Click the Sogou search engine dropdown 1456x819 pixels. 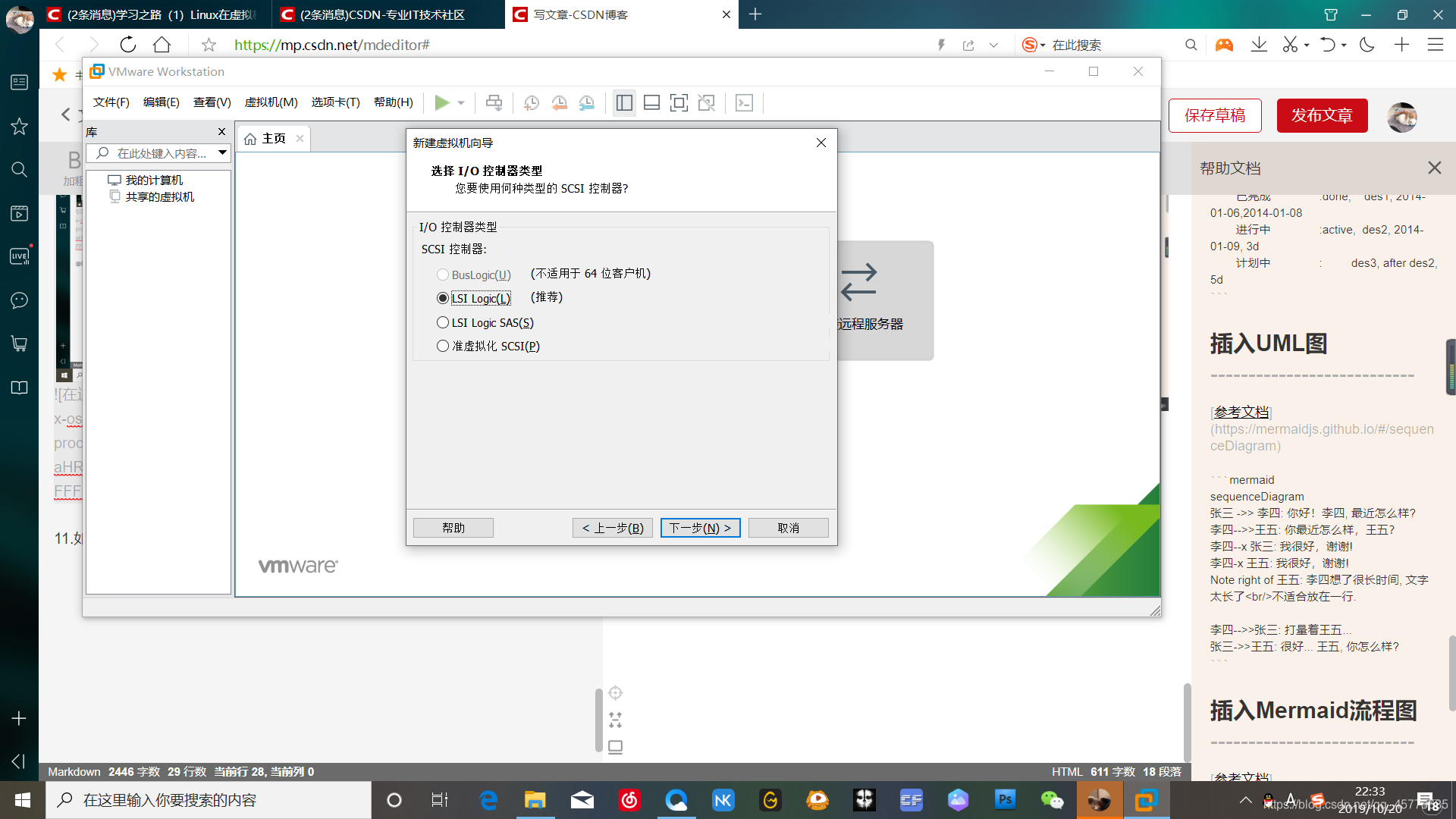tap(1034, 45)
